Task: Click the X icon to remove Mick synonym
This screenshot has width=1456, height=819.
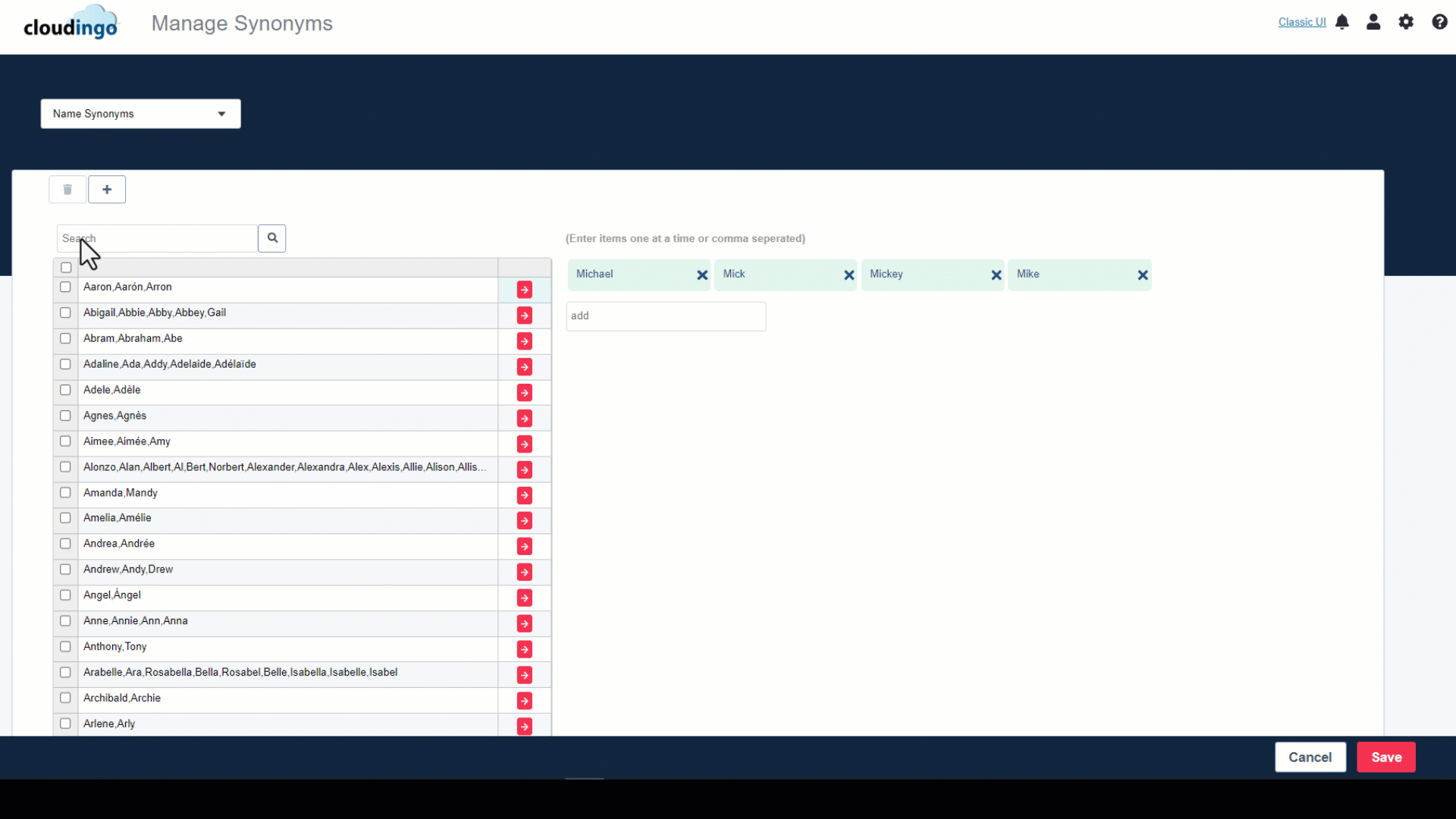Action: [x=849, y=274]
